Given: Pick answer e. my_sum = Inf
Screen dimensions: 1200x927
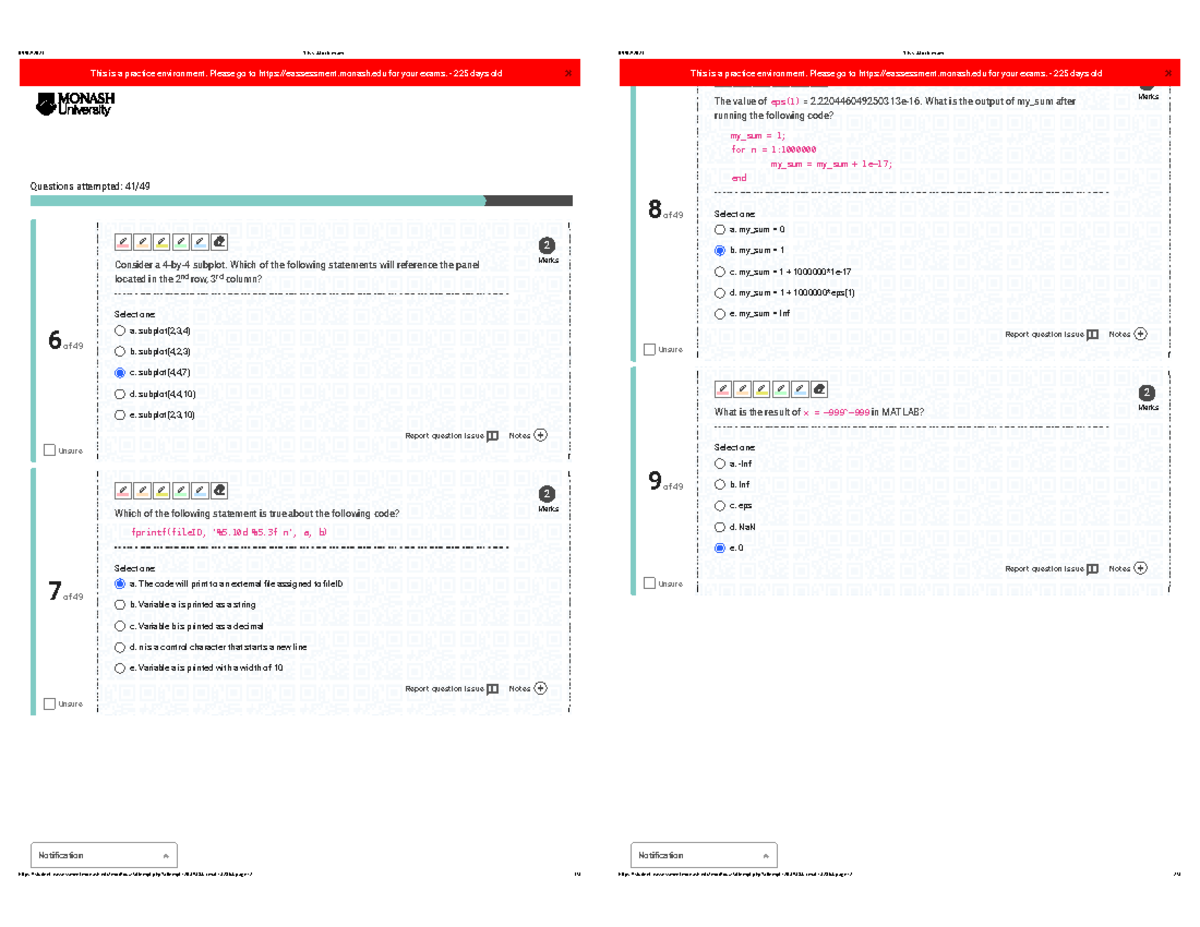Looking at the screenshot, I should coord(720,314).
